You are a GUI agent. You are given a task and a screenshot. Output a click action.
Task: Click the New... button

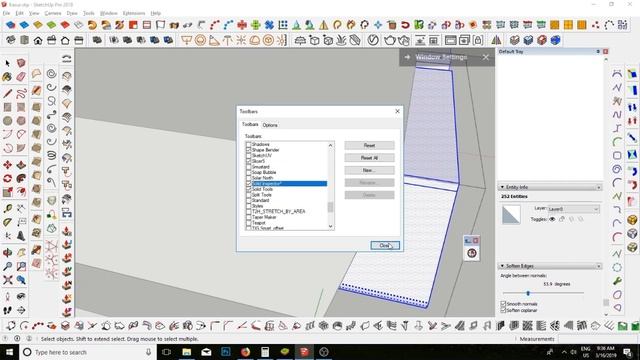pos(369,170)
